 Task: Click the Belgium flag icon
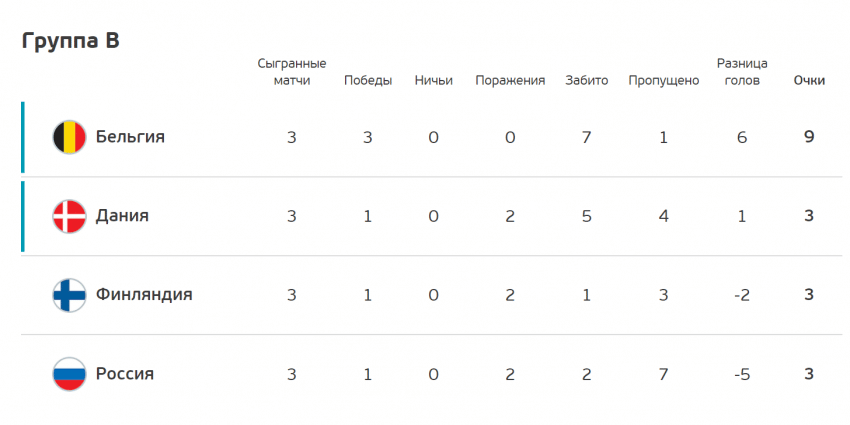tap(69, 137)
